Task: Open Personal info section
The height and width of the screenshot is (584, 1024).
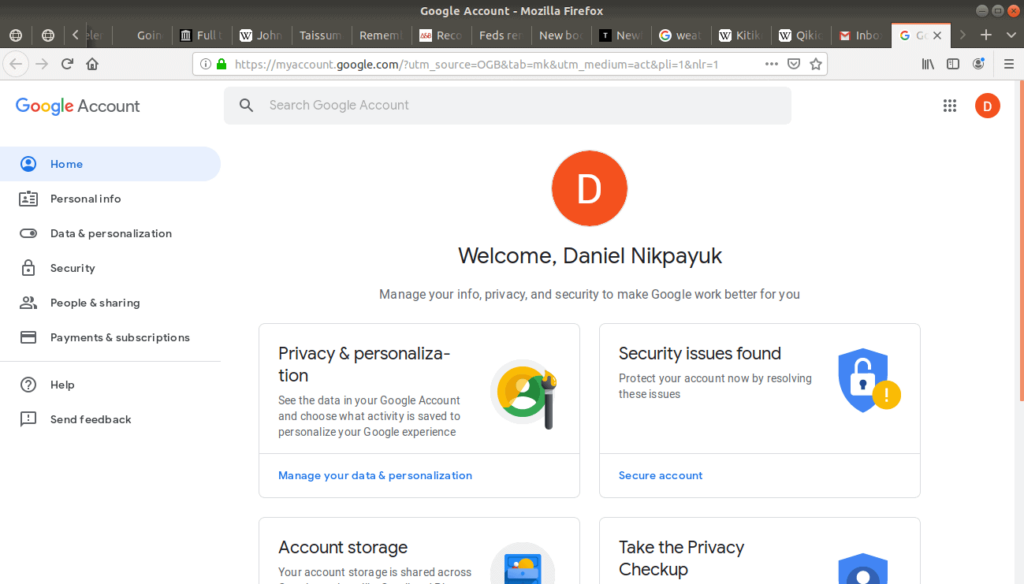Action: coord(110,199)
